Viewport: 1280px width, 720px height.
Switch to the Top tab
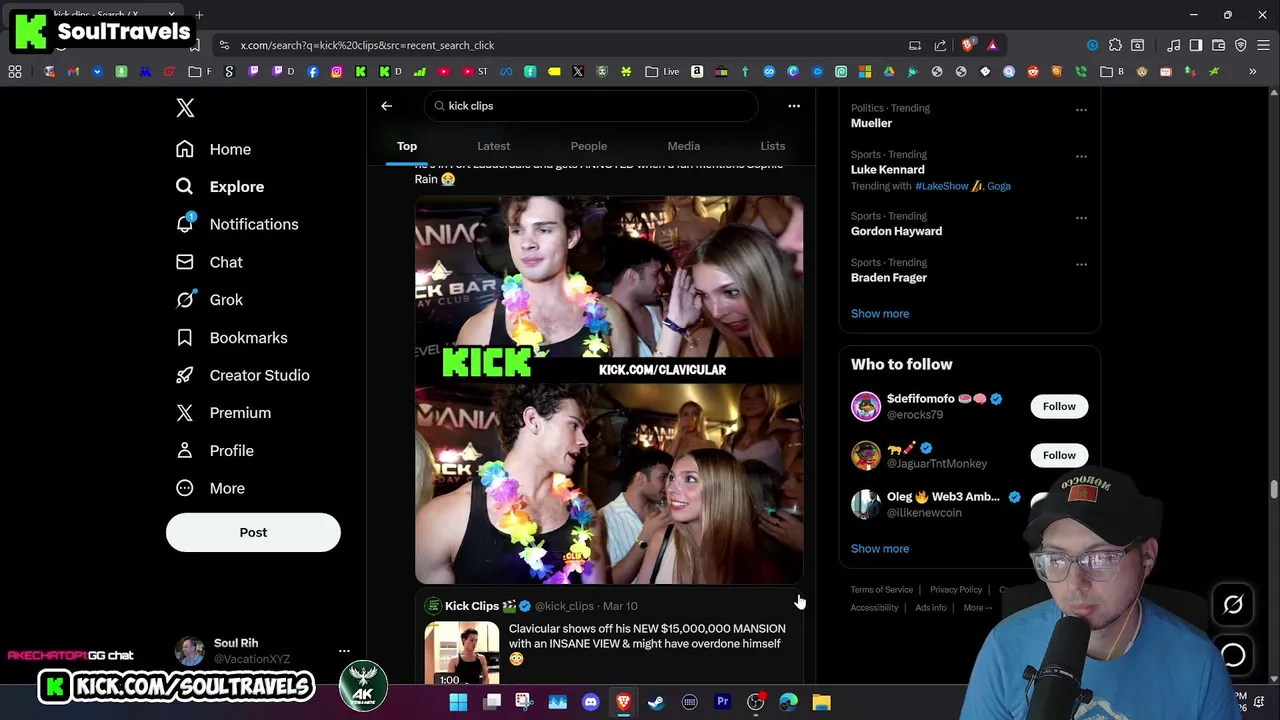pyautogui.click(x=407, y=146)
